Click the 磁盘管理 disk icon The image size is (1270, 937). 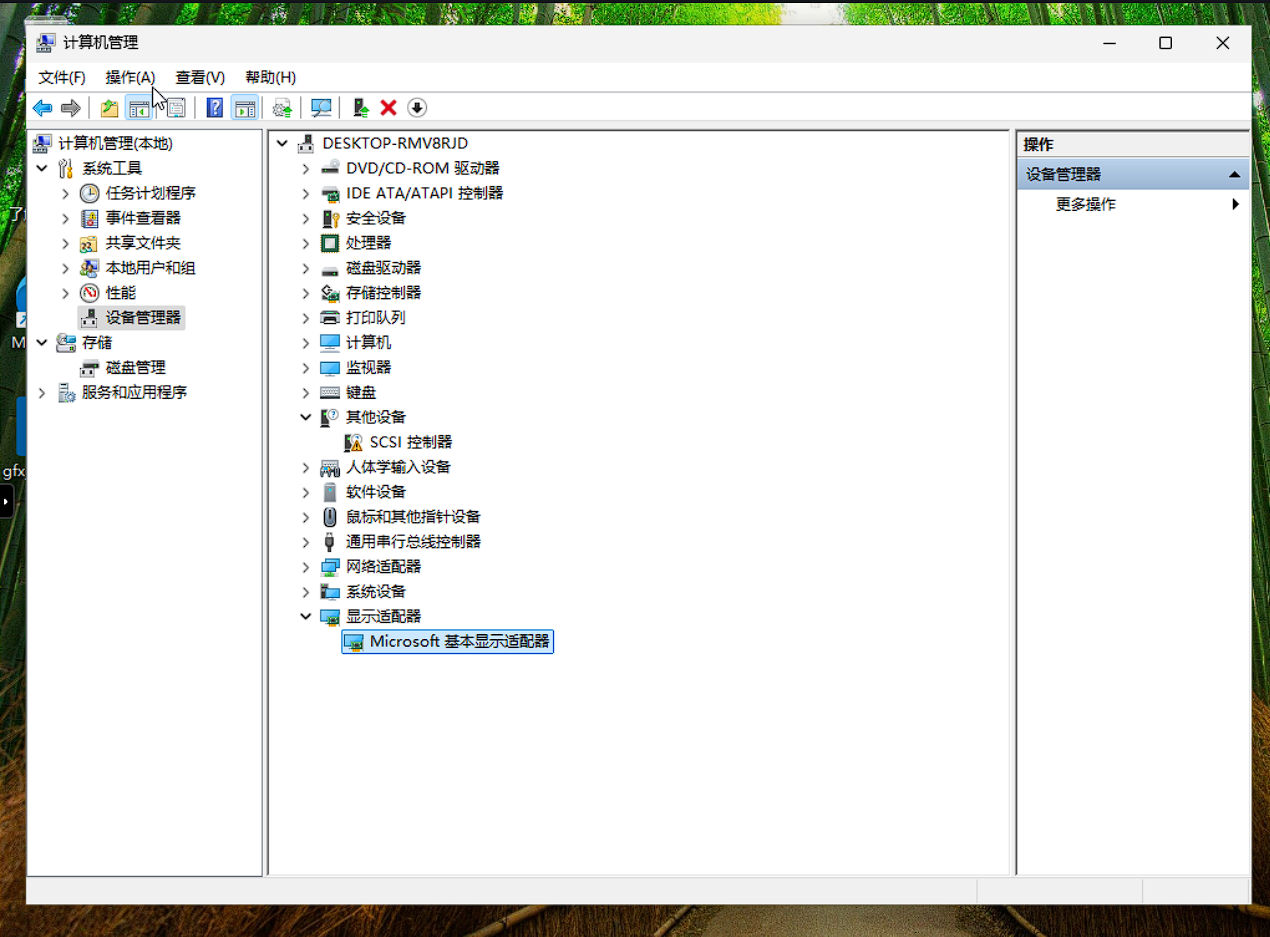point(90,368)
